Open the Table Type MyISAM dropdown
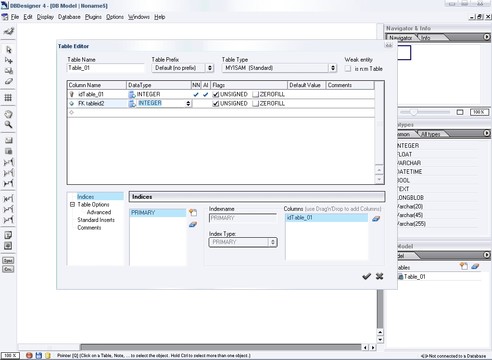This screenshot has height=360, width=492. coord(333,68)
